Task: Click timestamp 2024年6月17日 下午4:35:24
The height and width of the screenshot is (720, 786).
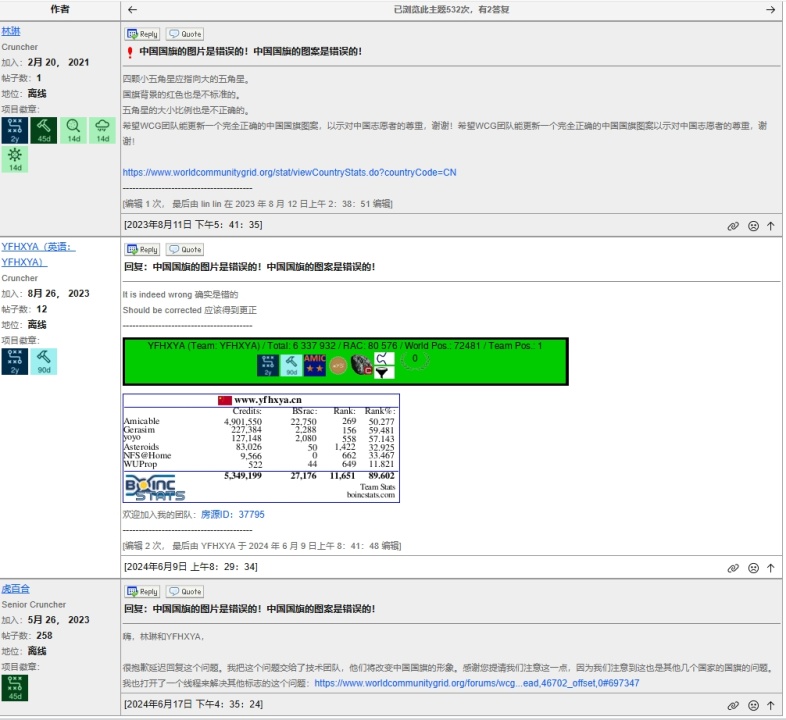Action: tap(193, 704)
